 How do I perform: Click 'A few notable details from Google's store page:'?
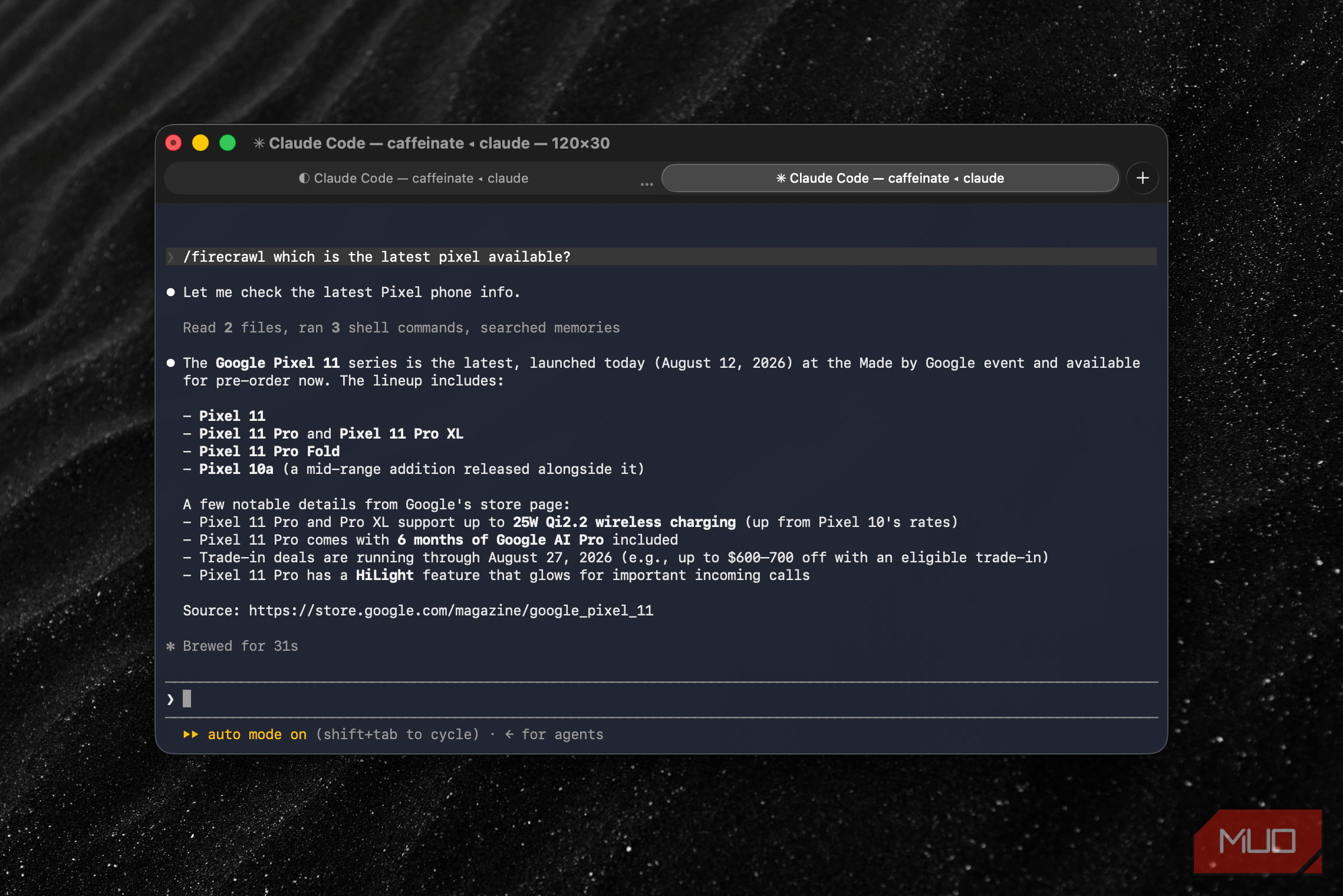coord(376,505)
